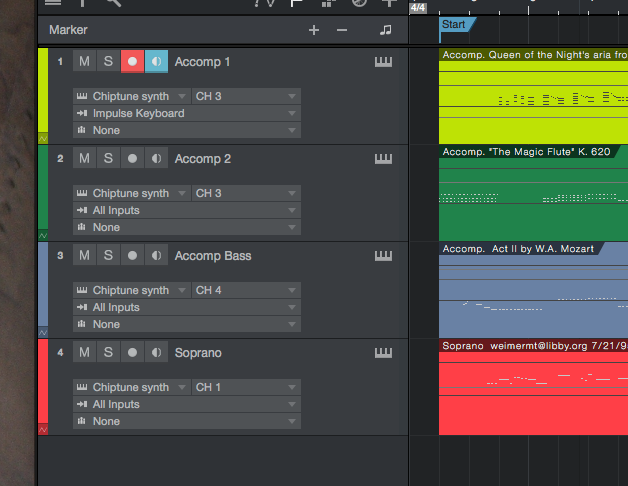This screenshot has width=628, height=486.
Task: Solo the Accomp Bass track
Action: (108, 255)
